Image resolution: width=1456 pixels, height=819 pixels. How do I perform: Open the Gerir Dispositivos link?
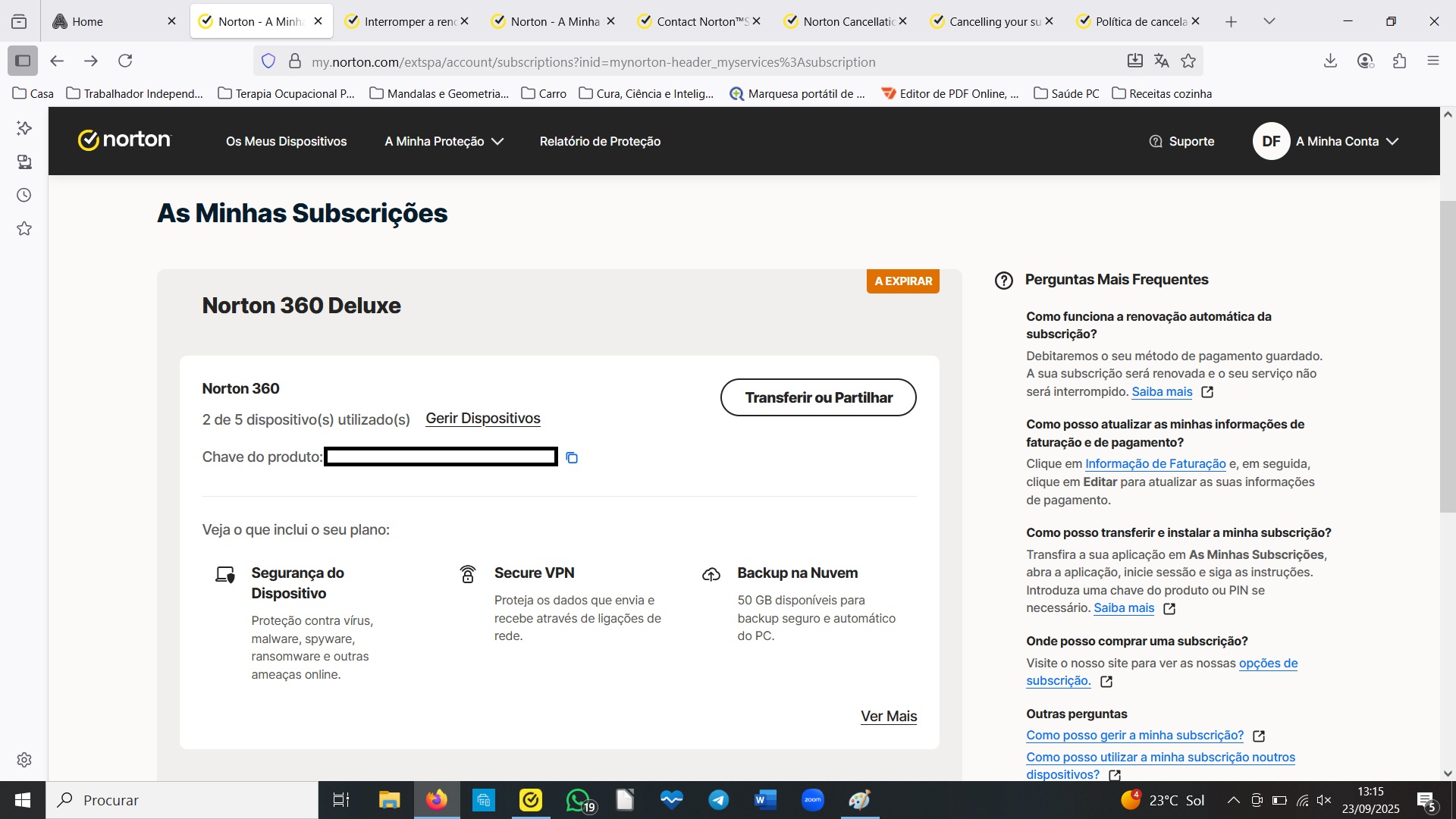pyautogui.click(x=482, y=419)
